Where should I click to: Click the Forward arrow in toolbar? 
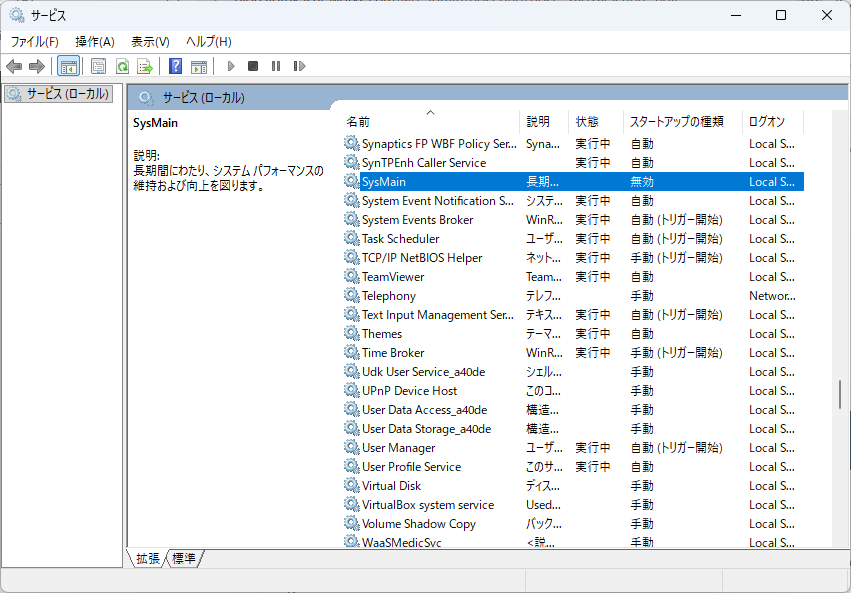(37, 67)
